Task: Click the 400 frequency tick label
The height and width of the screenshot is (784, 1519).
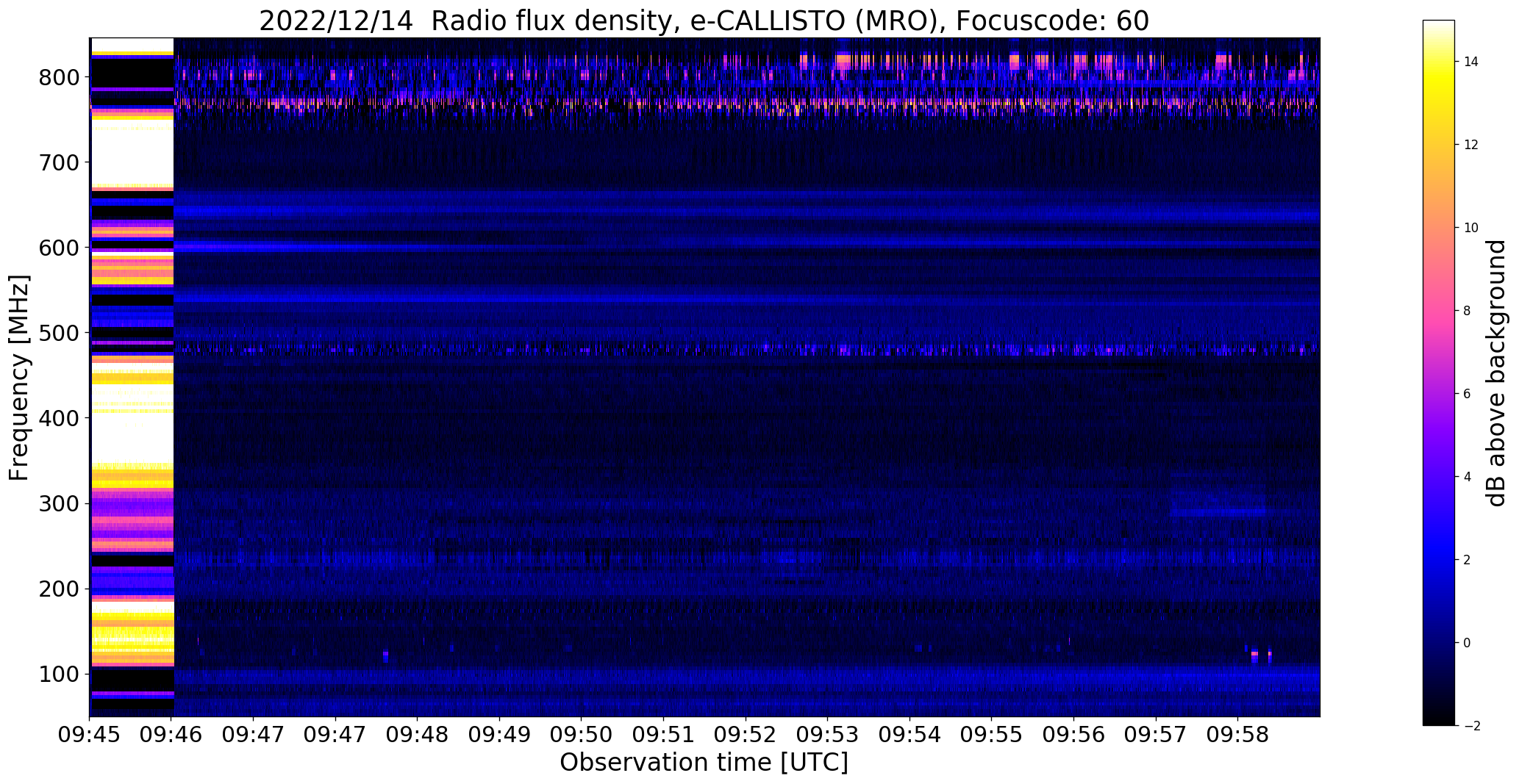Action: coord(59,418)
